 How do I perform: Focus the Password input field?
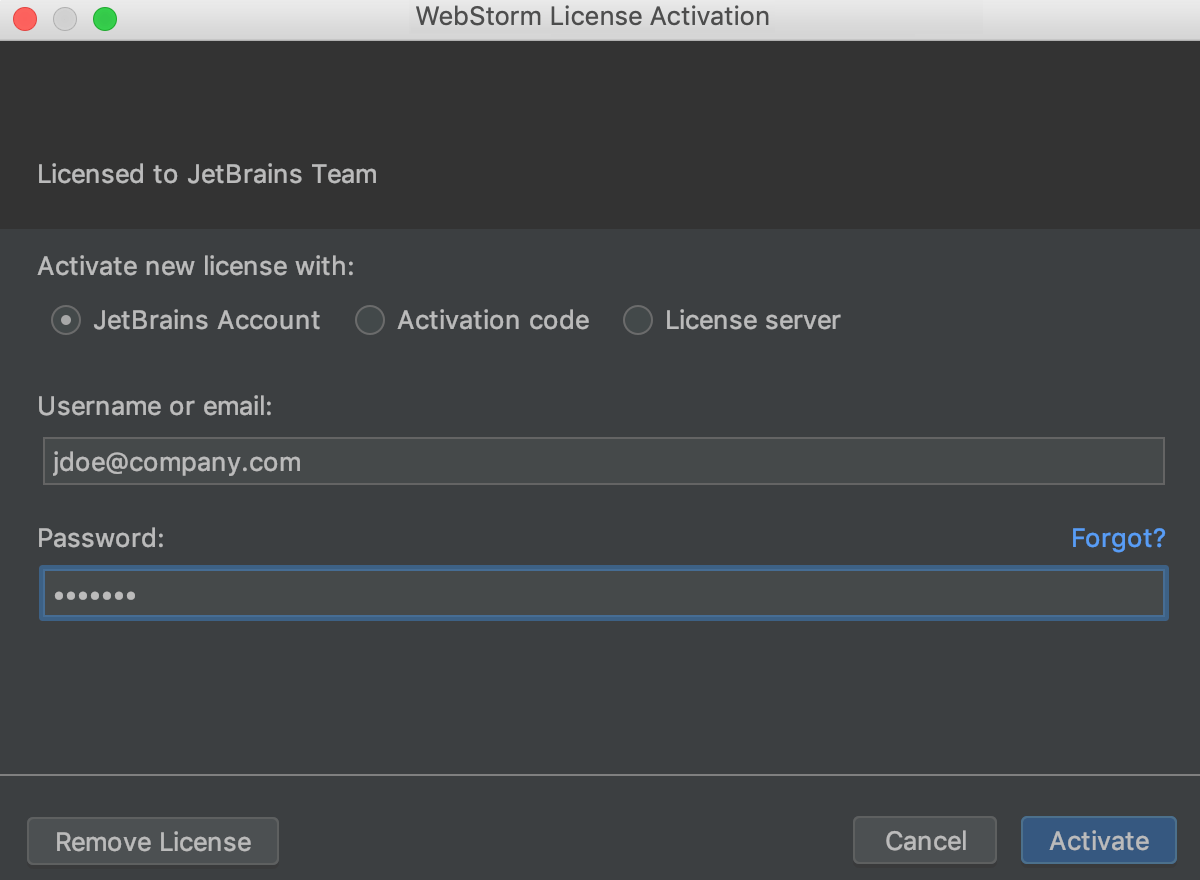(x=604, y=594)
